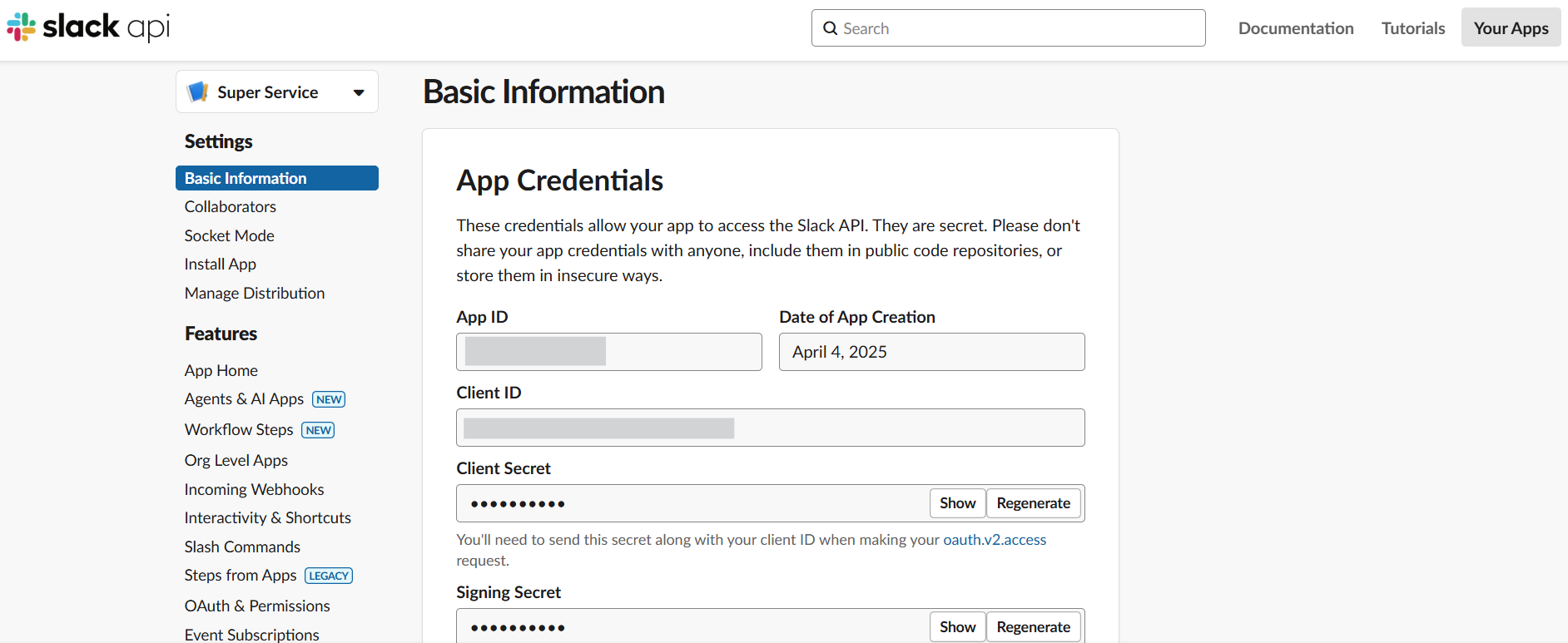Click the Signing Secret label

coord(509,592)
